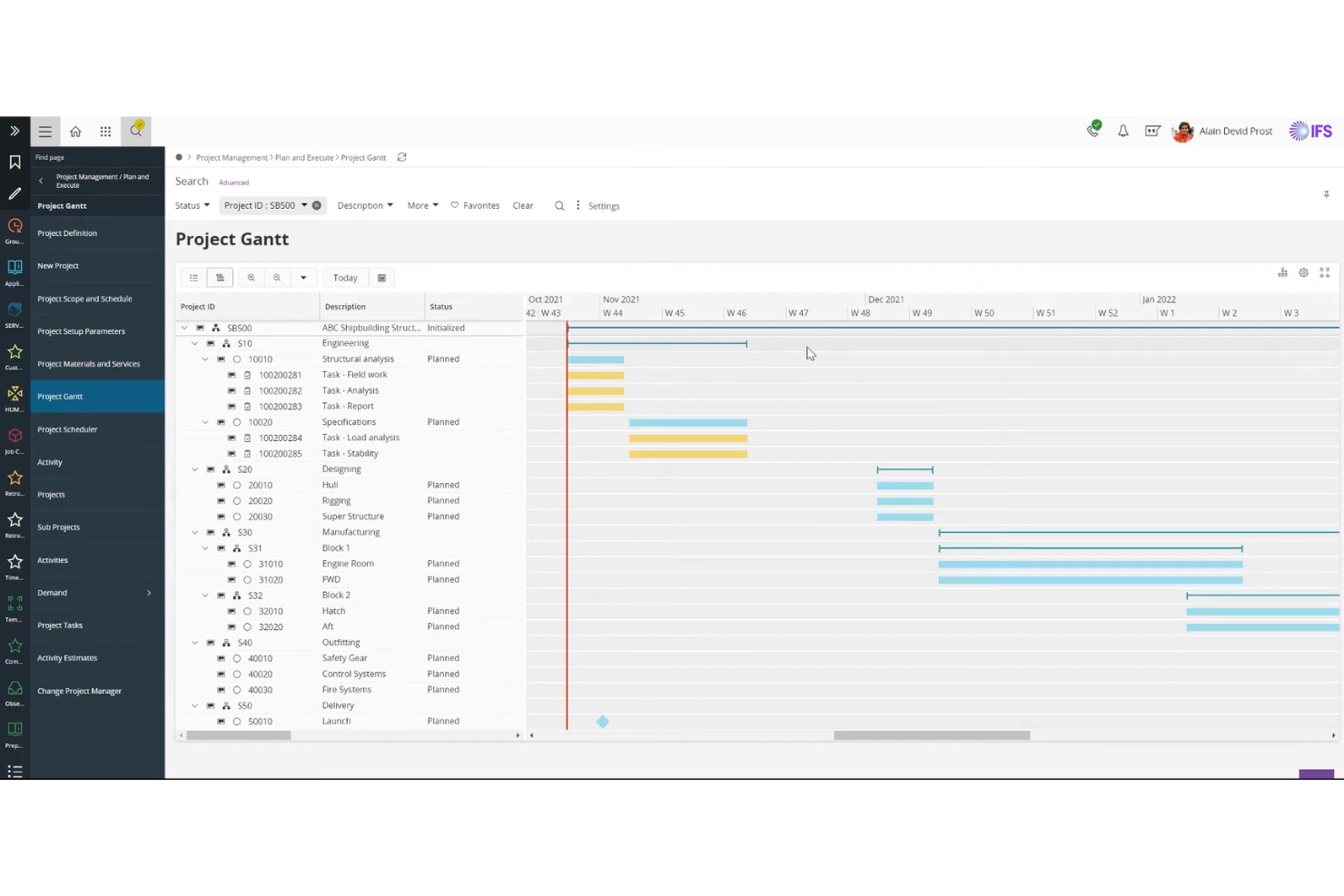Zoom in on the Gantt timeline

click(252, 277)
